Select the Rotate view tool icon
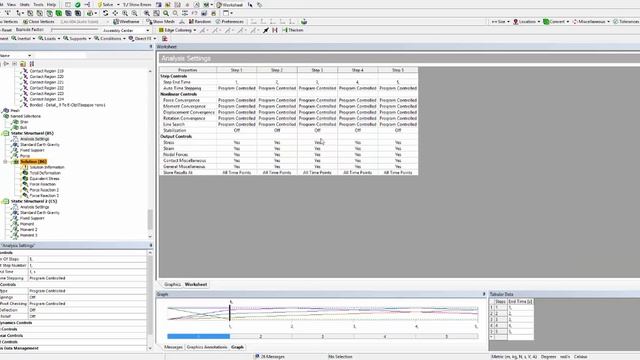640x360 pixels. (105, 13)
